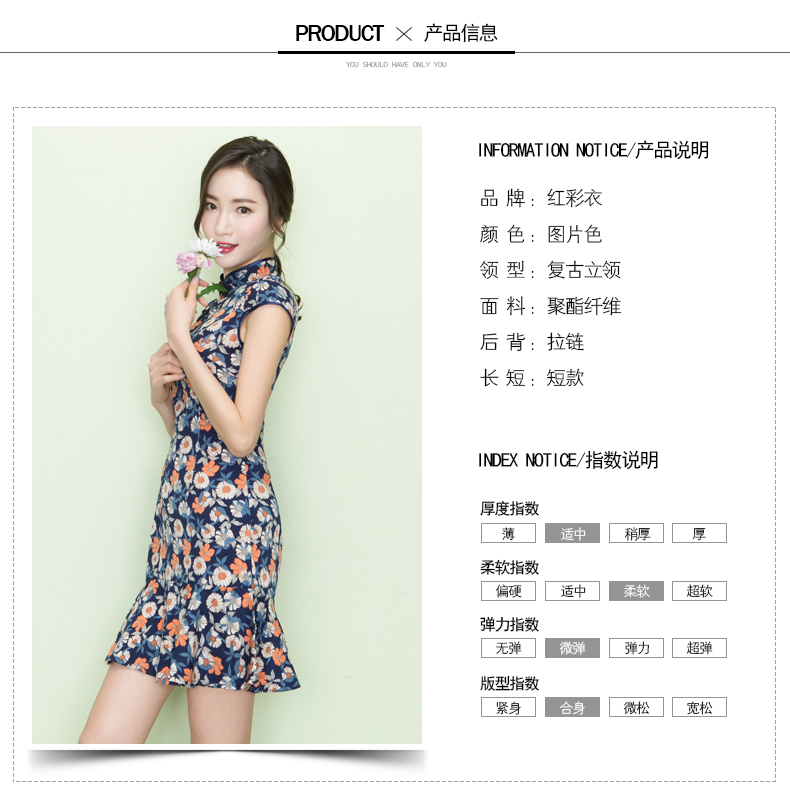
Task: Open the floral dress model photo
Action: tap(227, 435)
